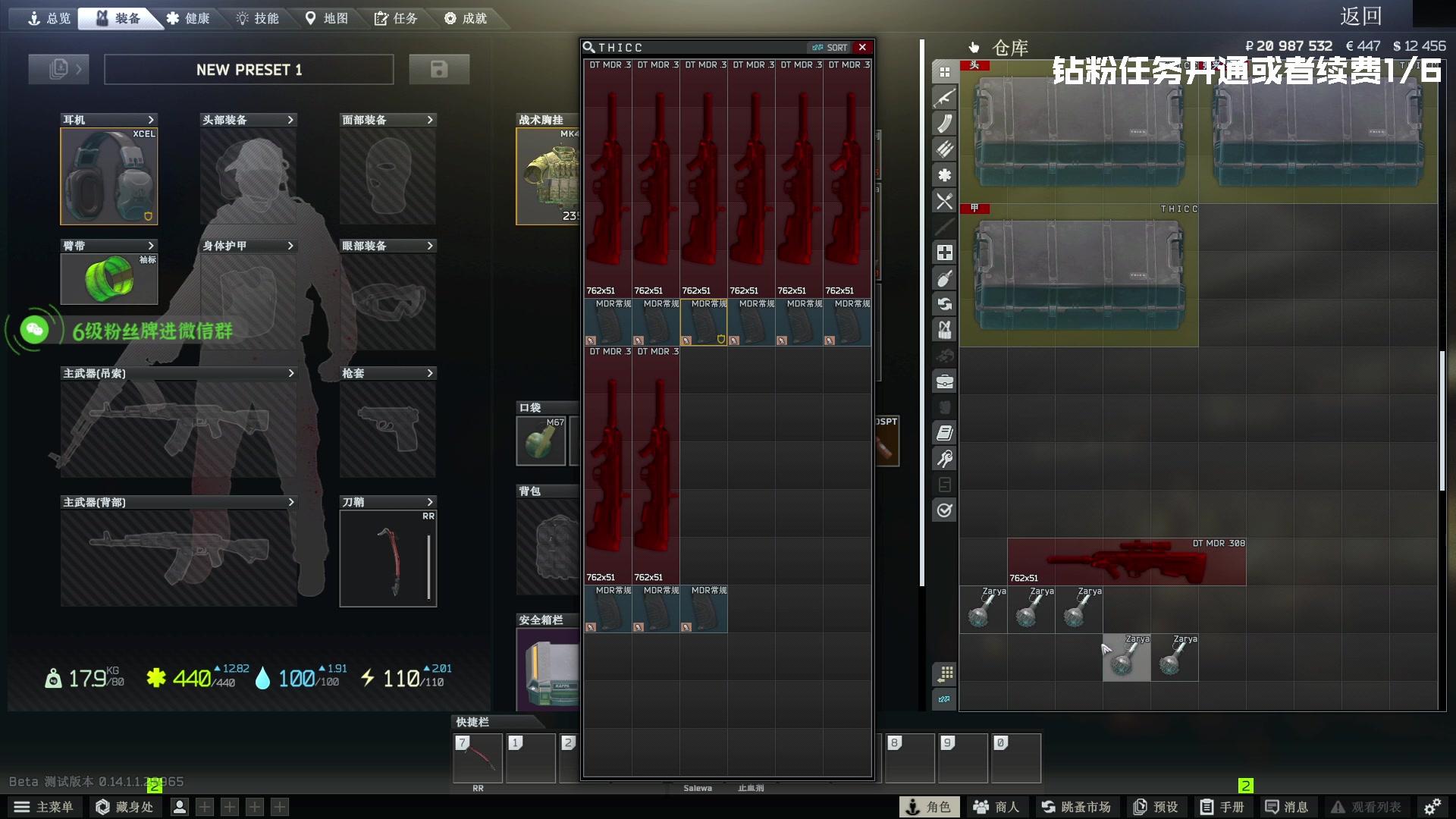Open the 角色 character screen

929,807
